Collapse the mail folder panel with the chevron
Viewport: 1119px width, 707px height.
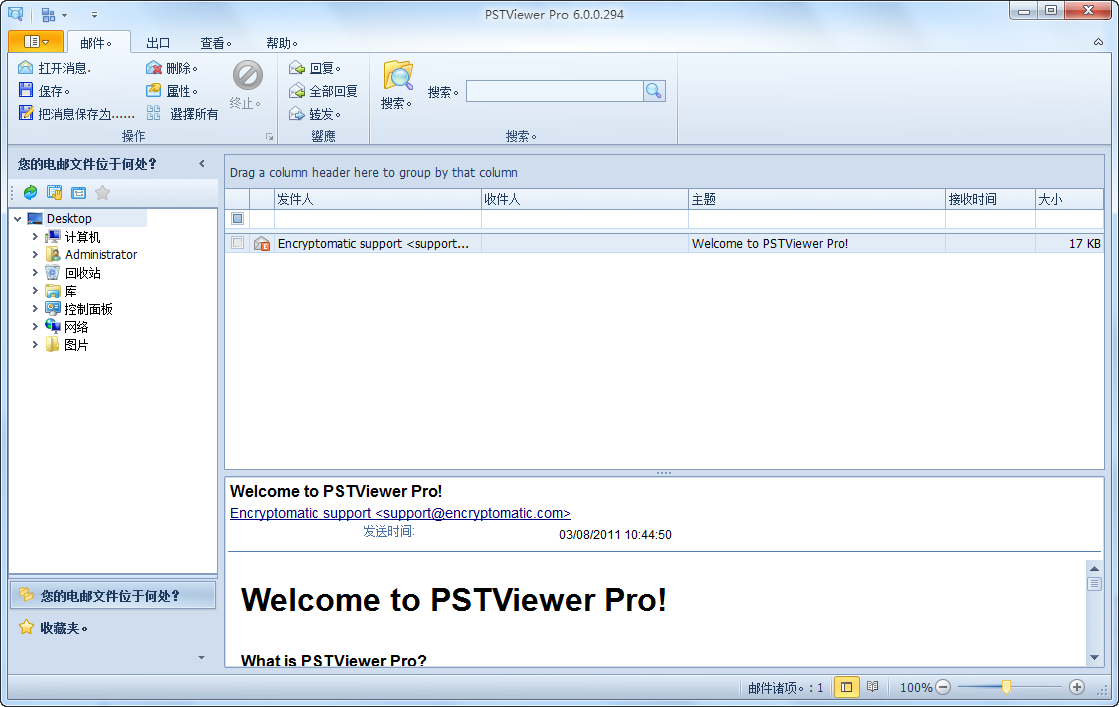coord(201,163)
